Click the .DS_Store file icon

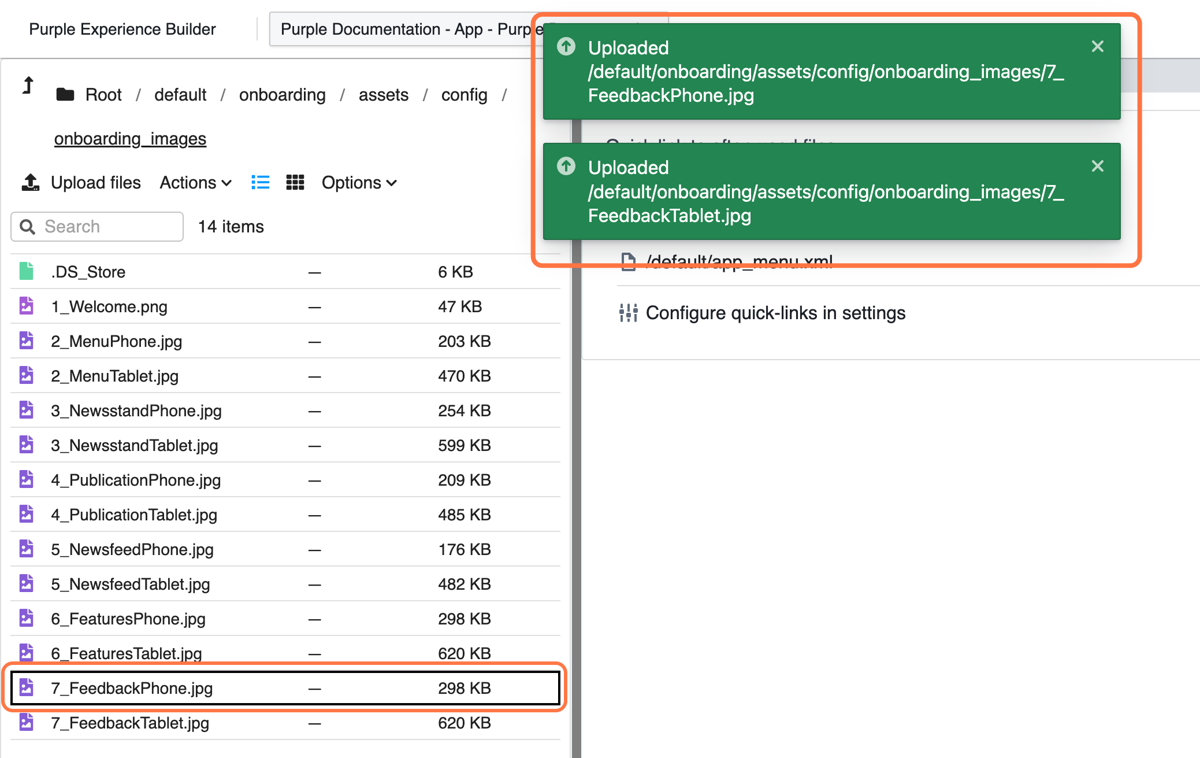click(27, 272)
